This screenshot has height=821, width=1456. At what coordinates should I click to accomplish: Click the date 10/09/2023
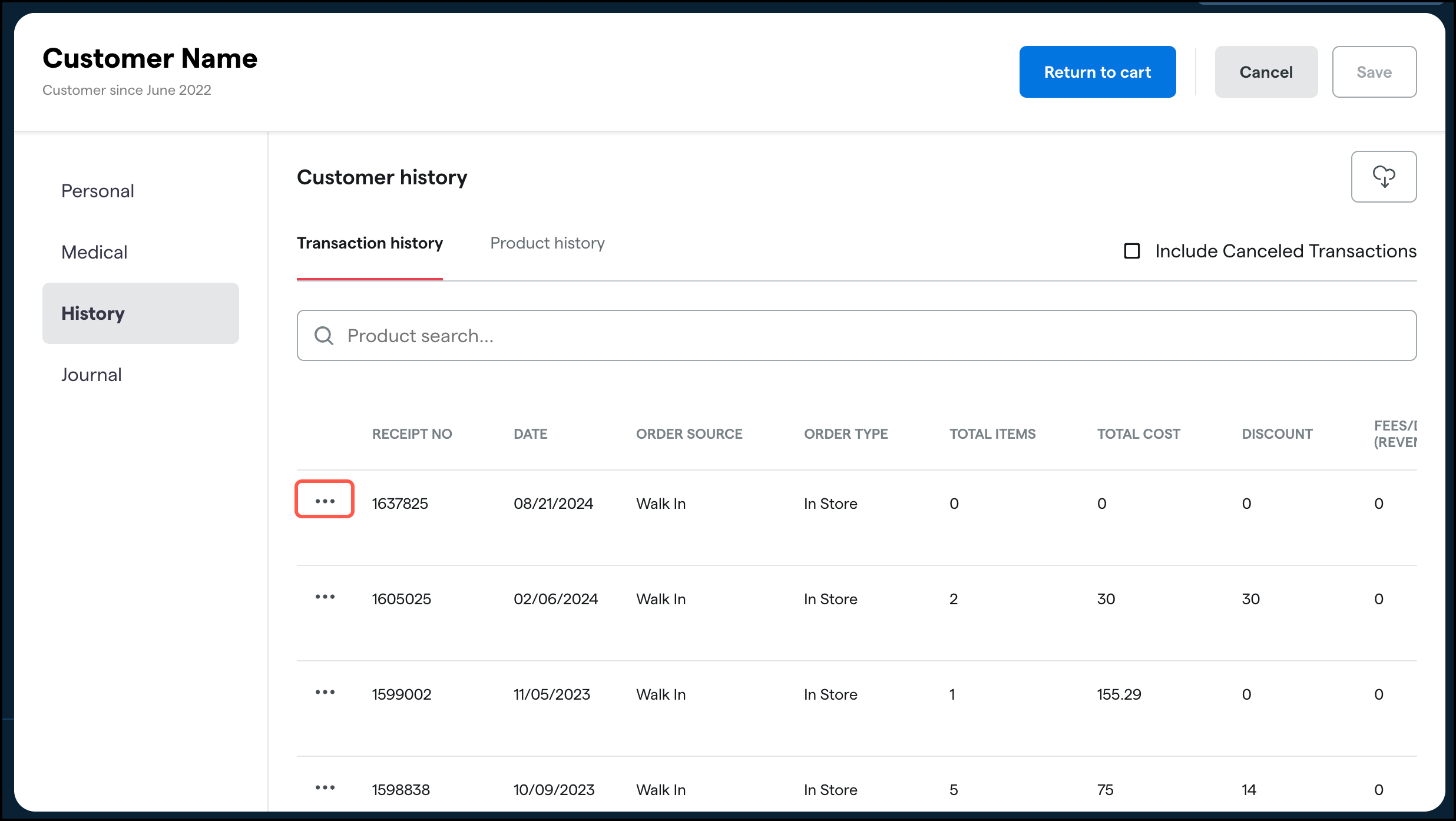point(554,790)
